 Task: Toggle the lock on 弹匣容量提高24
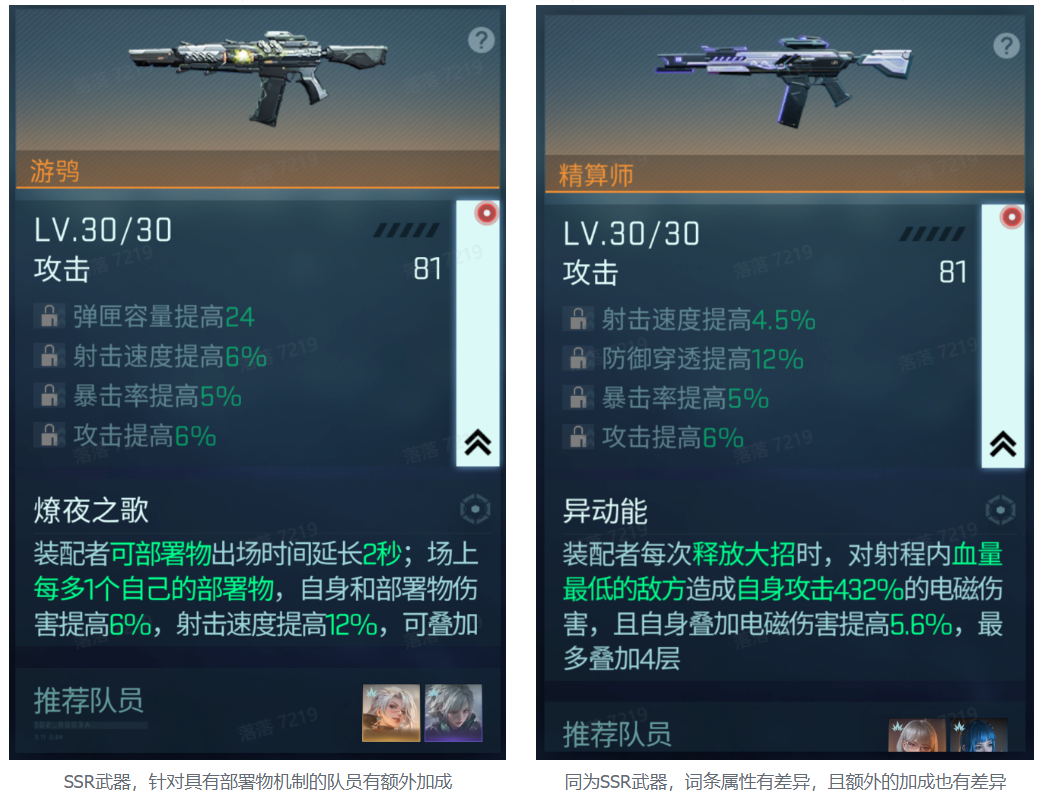(x=49, y=316)
